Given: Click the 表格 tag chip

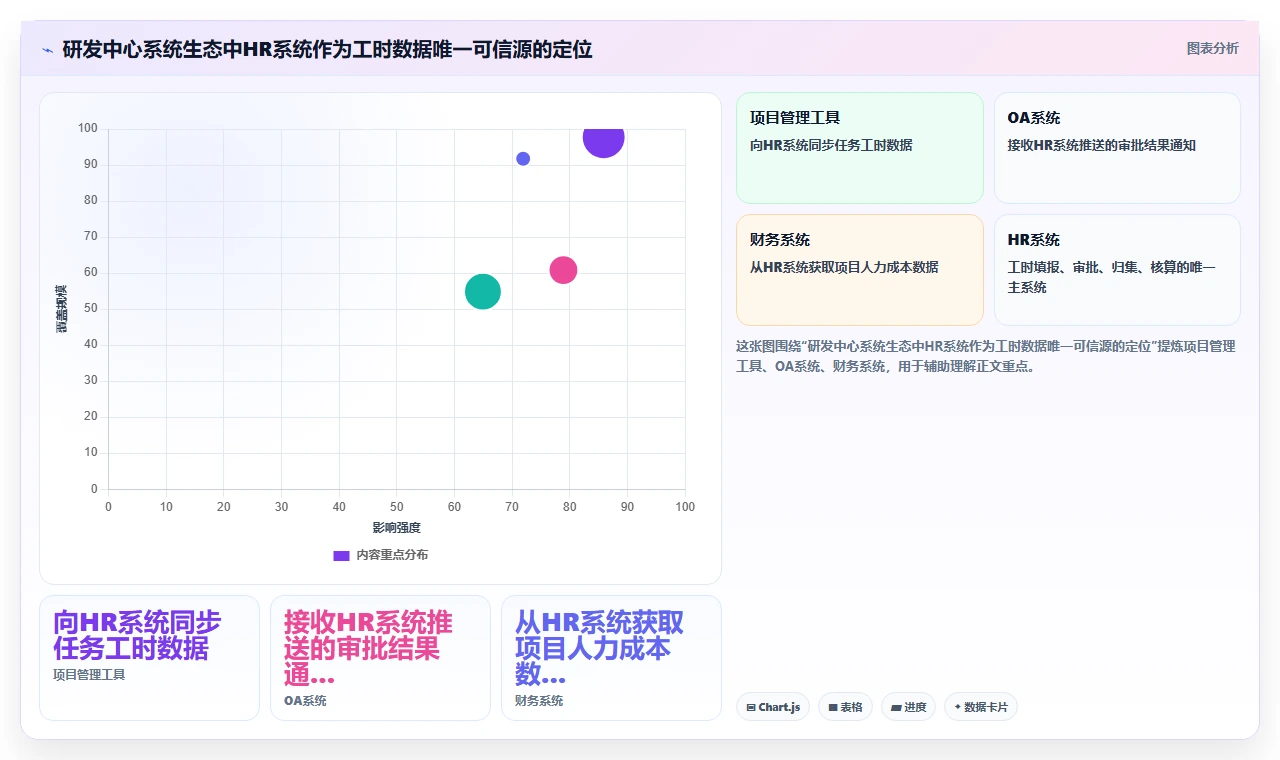Looking at the screenshot, I should tap(845, 707).
